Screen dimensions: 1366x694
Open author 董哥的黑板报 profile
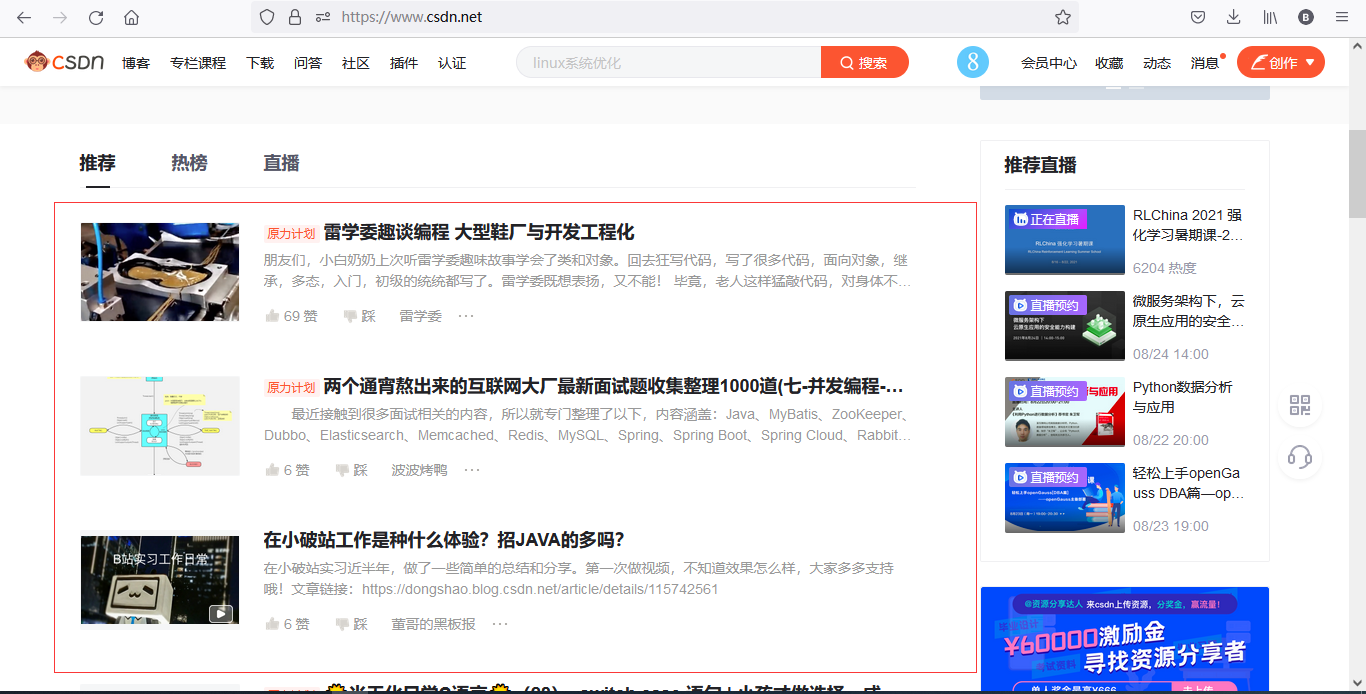433,624
